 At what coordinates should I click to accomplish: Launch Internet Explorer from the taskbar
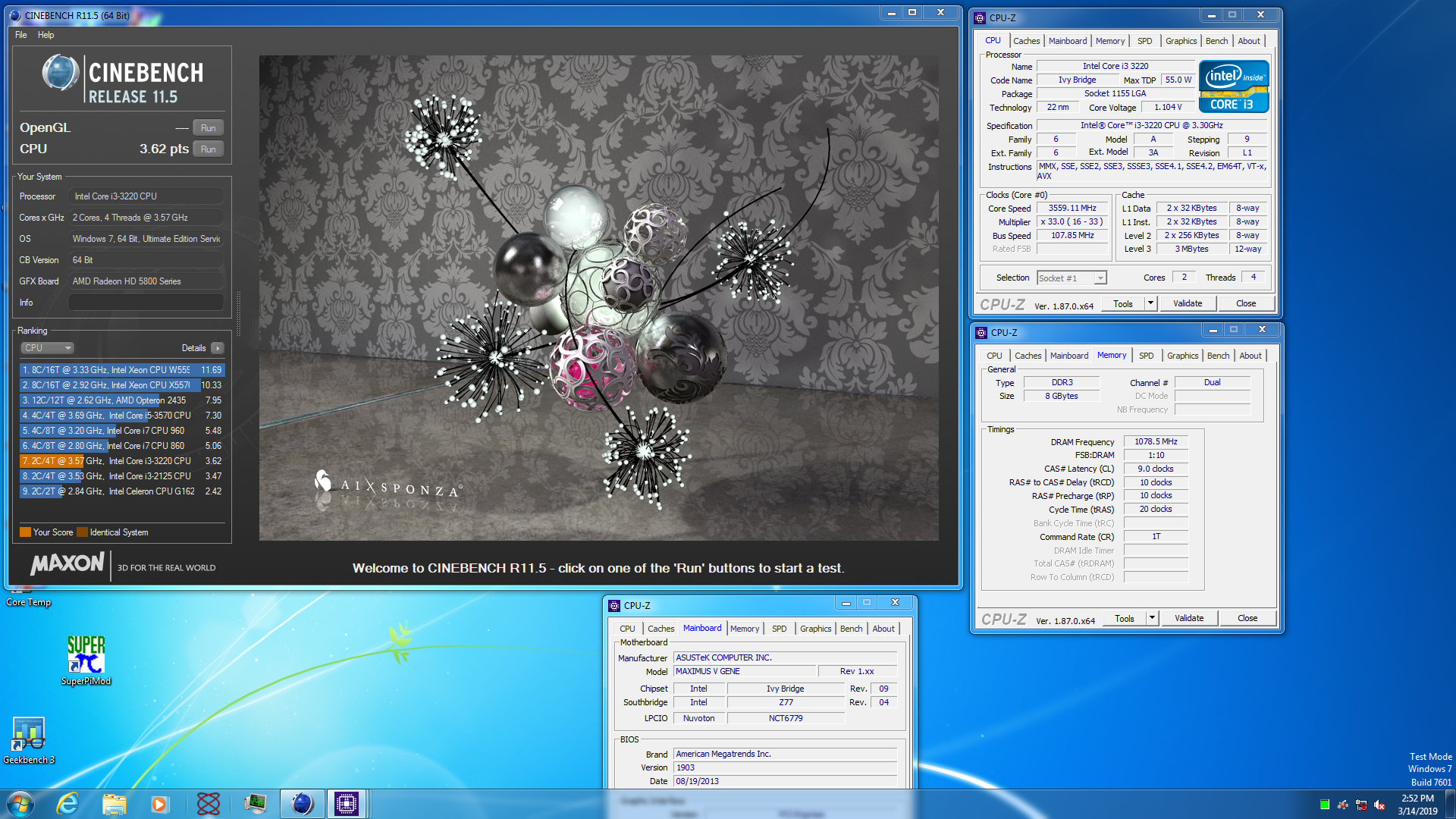pos(67,804)
